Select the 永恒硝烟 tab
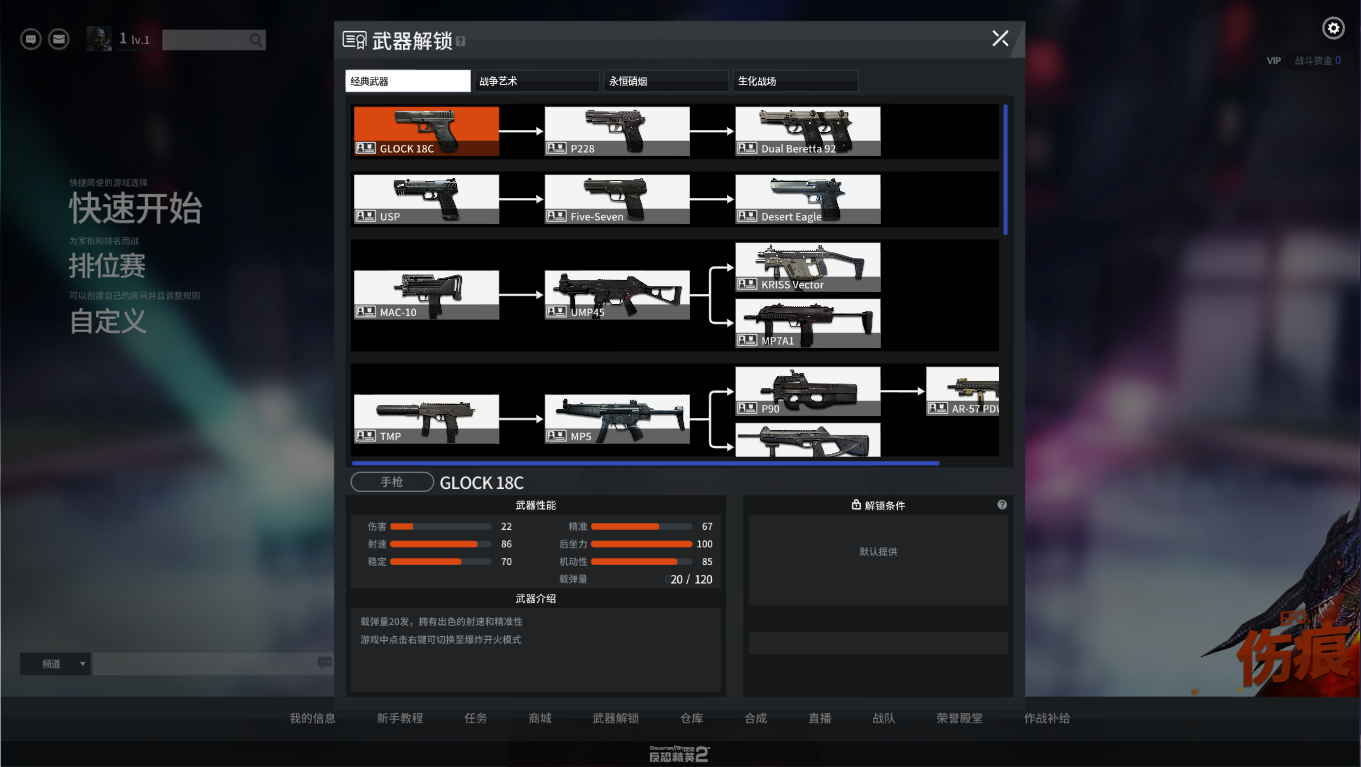This screenshot has height=767, width=1361. pos(665,81)
